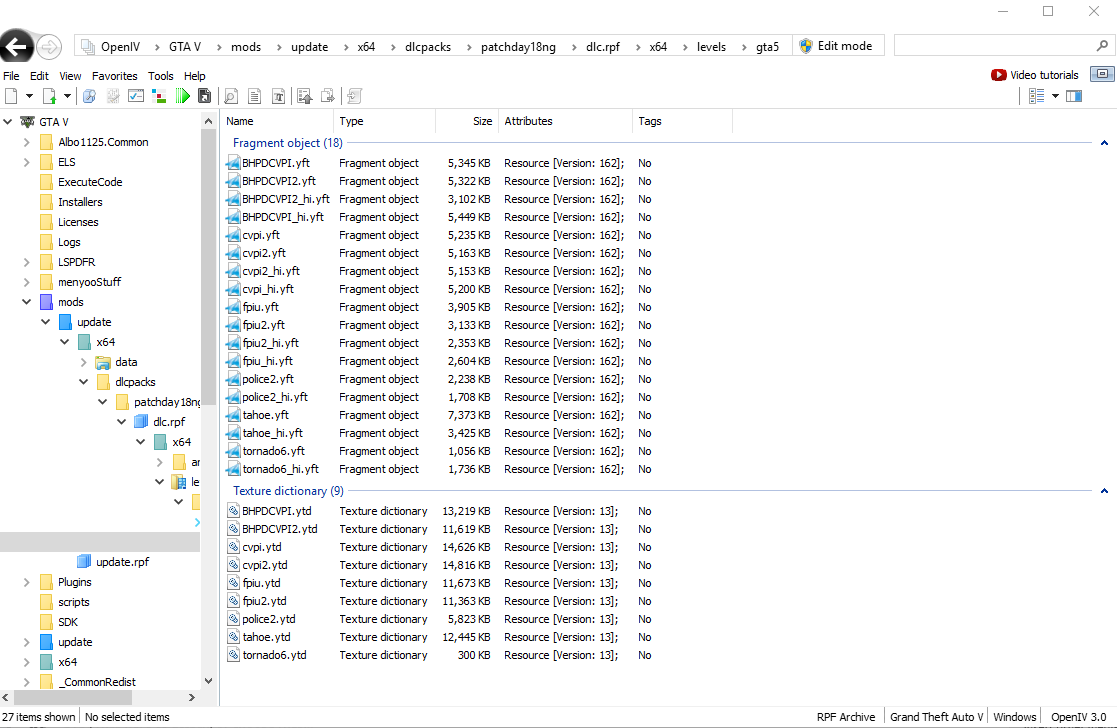1117x728 pixels.
Task: Open the Video tutorials link
Action: point(1044,75)
